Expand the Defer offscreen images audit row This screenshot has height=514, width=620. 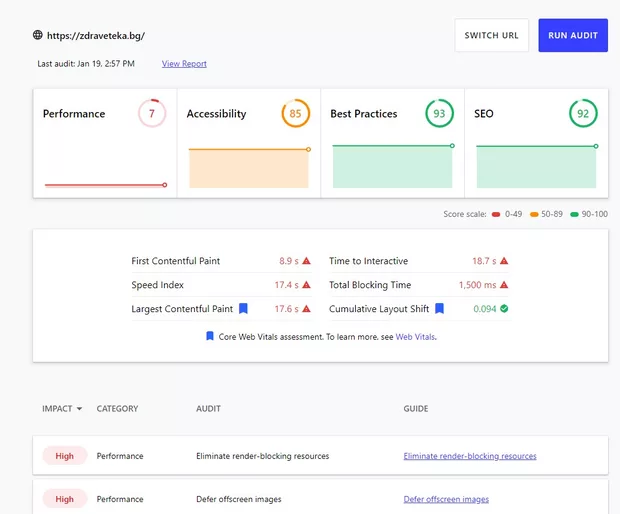[x=238, y=499]
